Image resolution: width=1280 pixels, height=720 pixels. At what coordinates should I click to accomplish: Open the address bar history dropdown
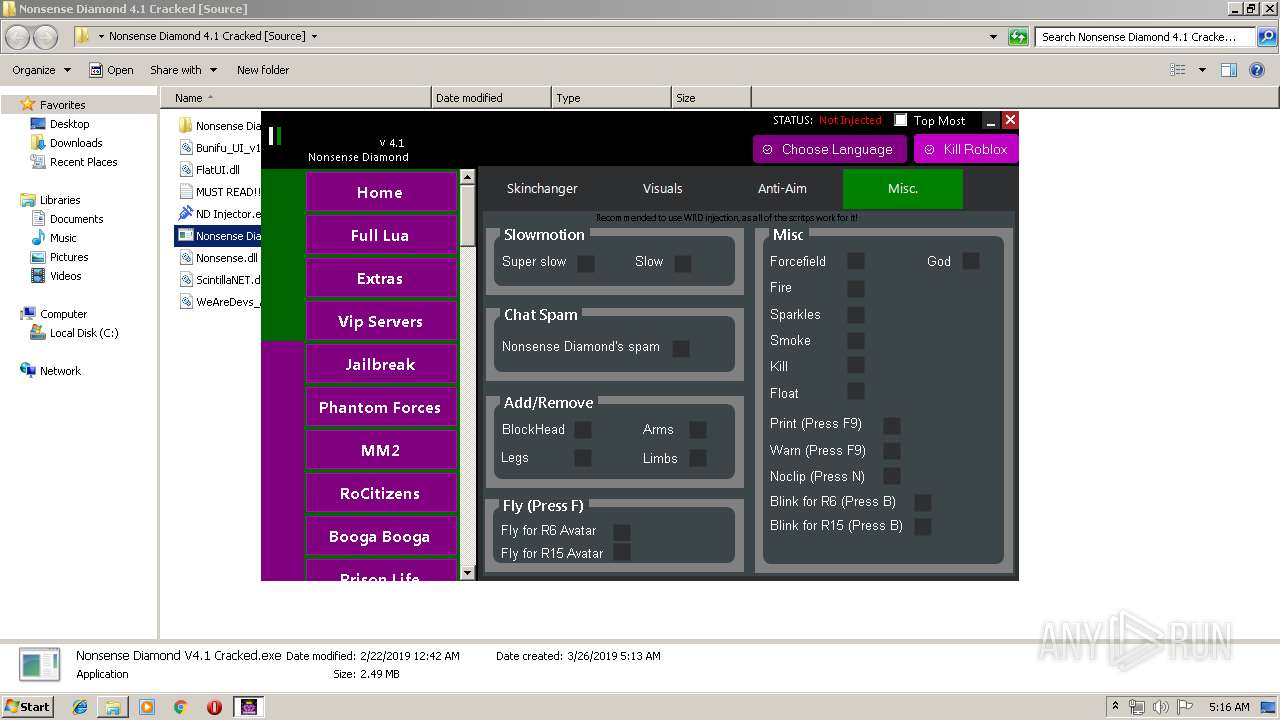(x=993, y=37)
